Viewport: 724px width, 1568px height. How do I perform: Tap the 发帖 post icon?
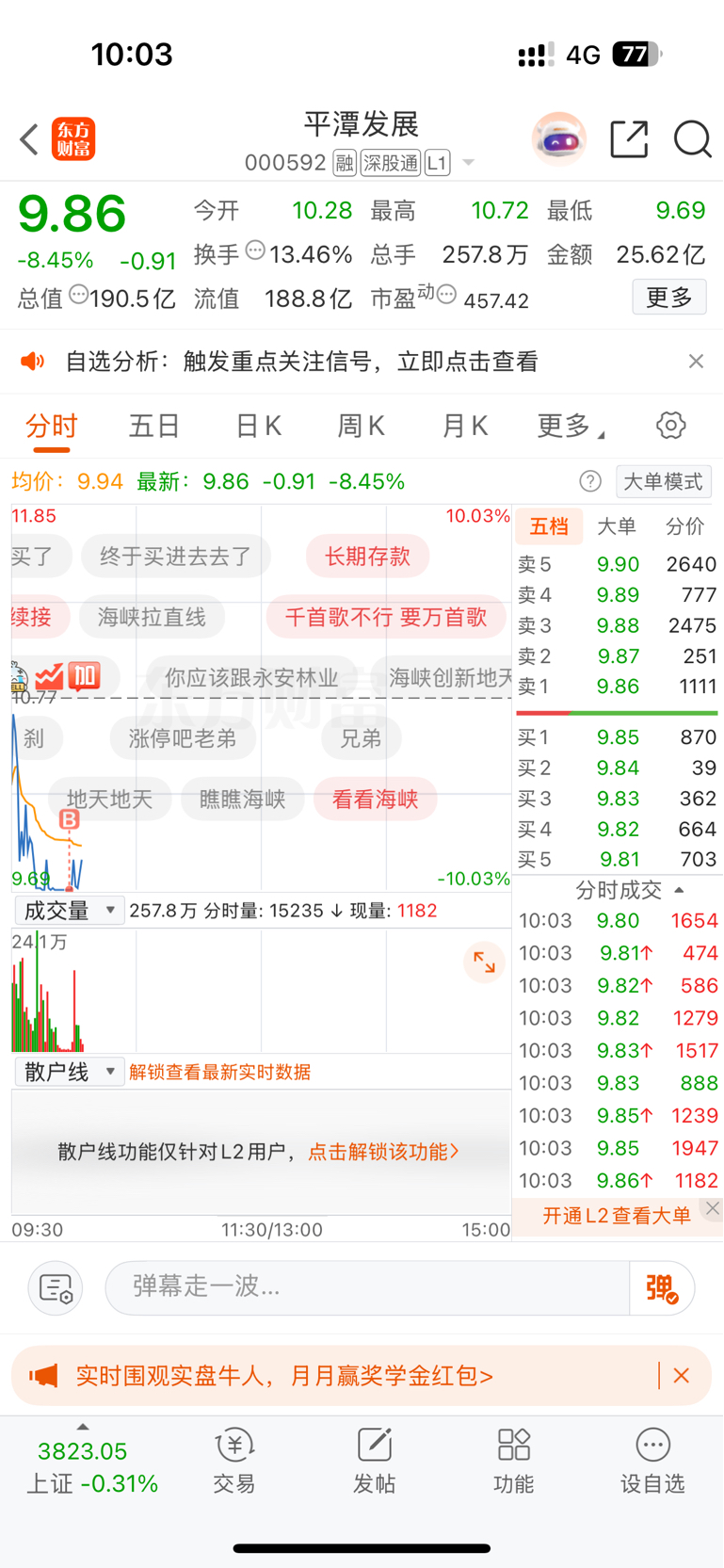coord(374,1461)
